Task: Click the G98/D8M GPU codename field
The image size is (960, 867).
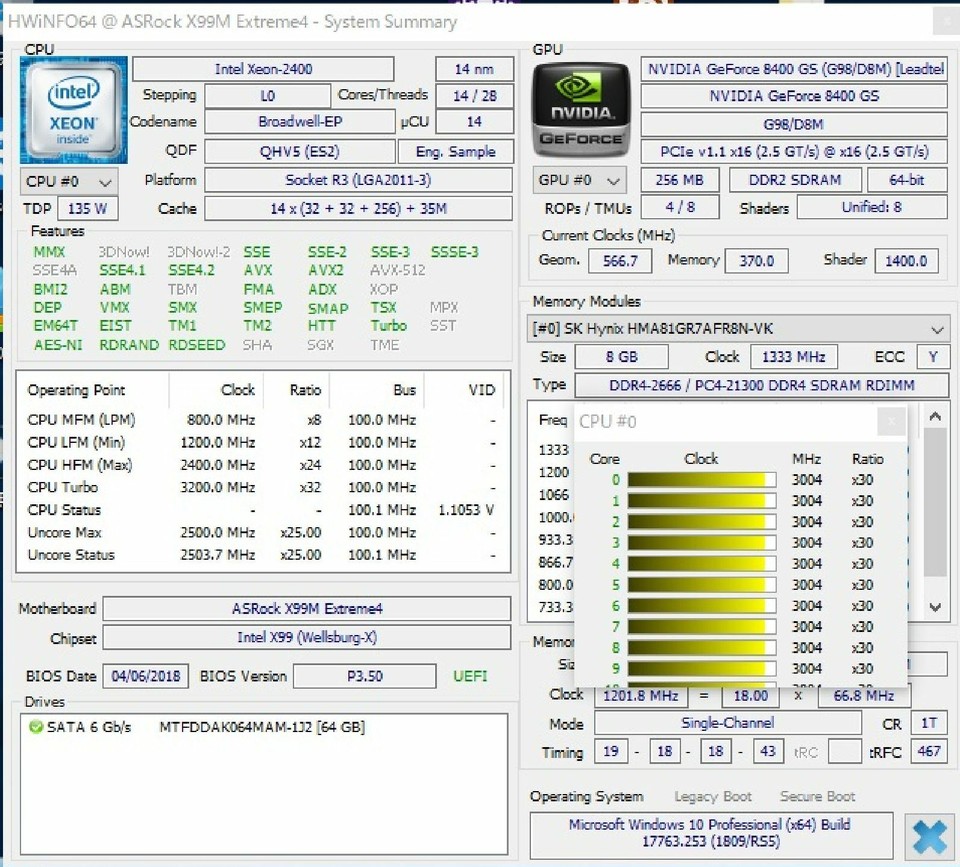Action: pos(794,124)
